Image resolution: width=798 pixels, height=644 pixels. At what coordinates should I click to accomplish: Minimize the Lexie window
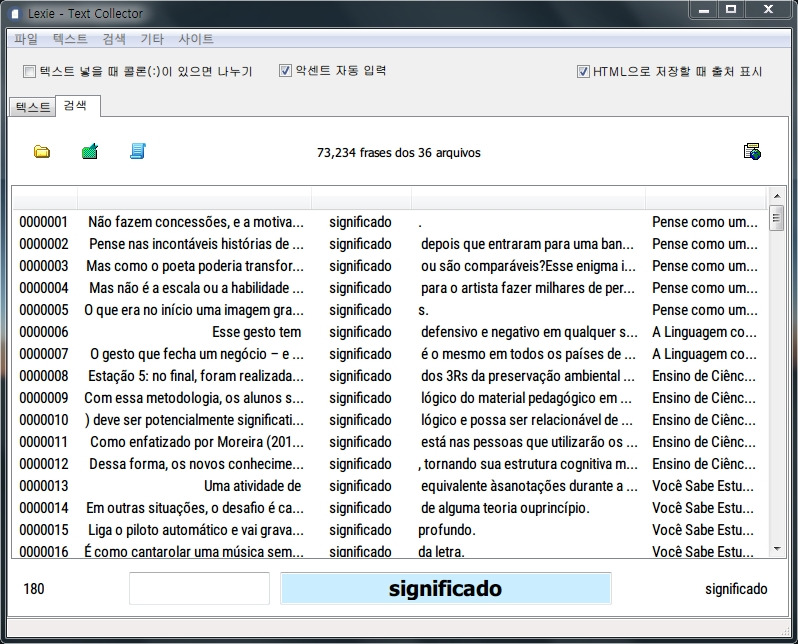(x=704, y=10)
